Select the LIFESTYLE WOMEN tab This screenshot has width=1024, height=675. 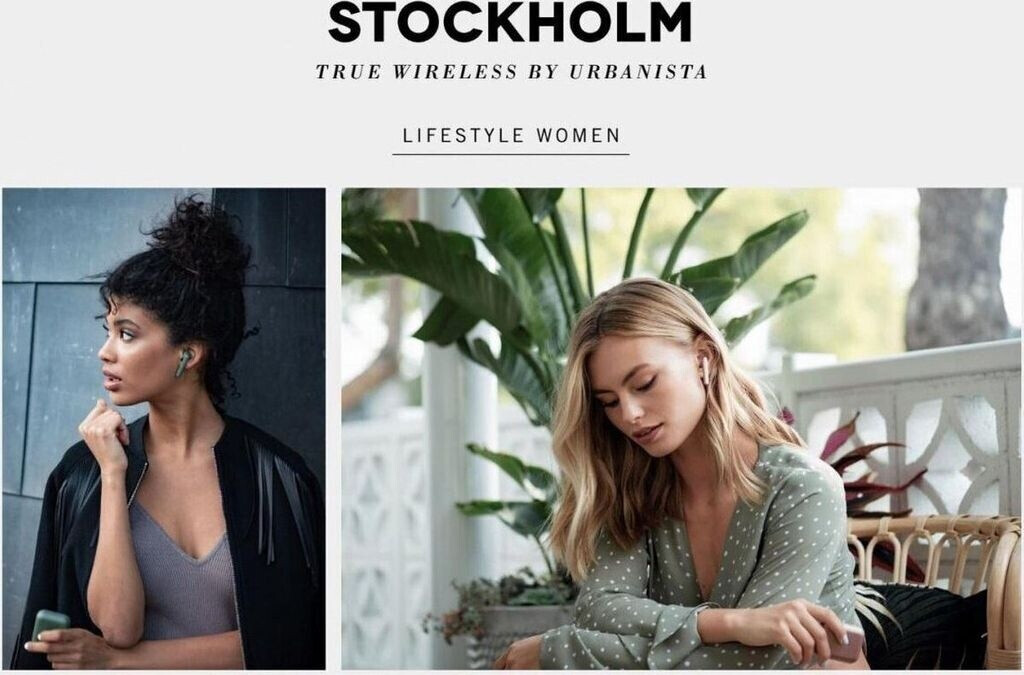pos(511,136)
